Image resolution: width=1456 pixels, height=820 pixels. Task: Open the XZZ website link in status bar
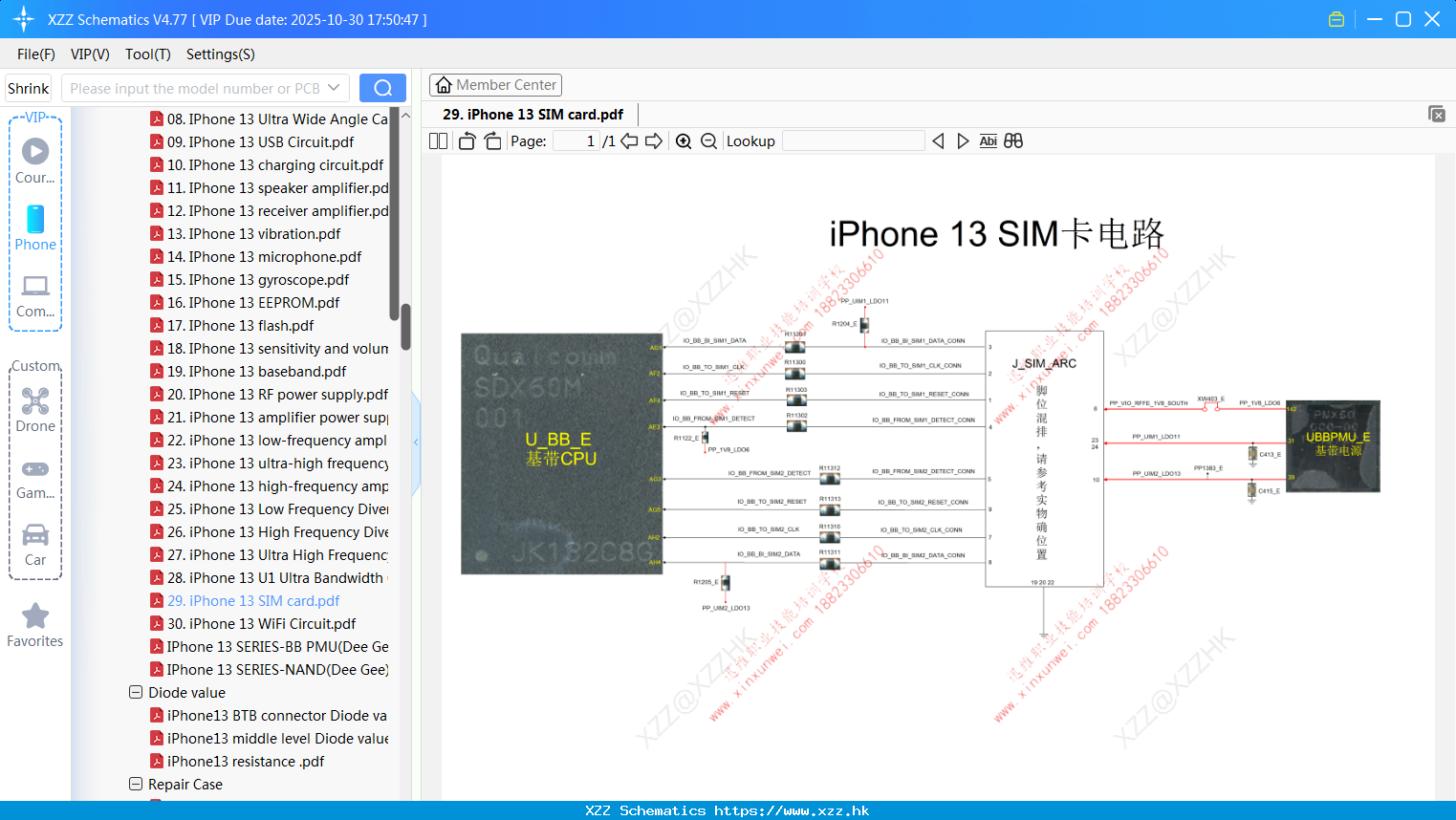pos(792,810)
